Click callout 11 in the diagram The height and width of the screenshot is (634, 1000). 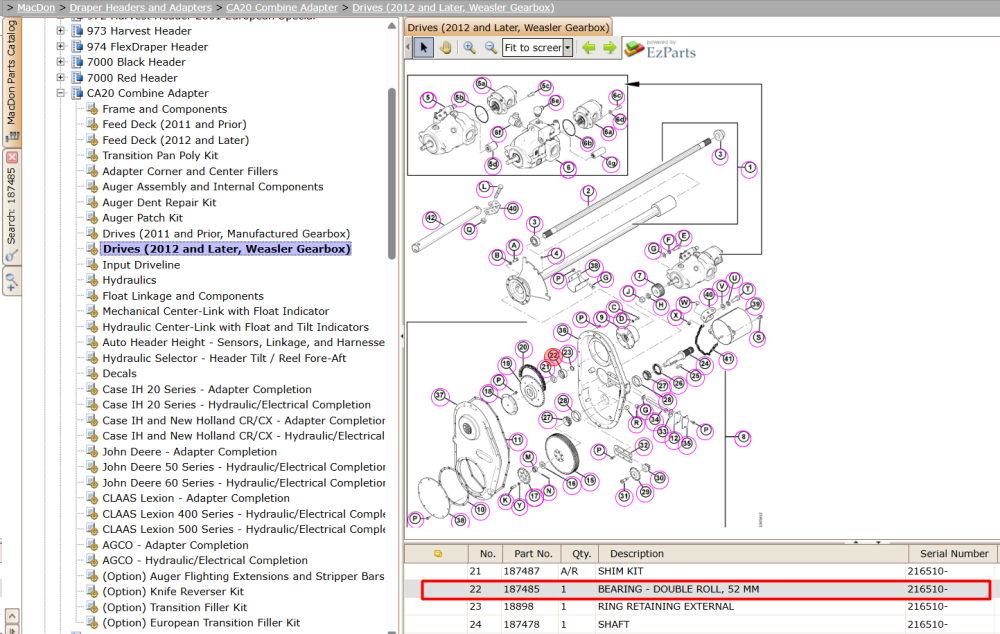click(517, 440)
